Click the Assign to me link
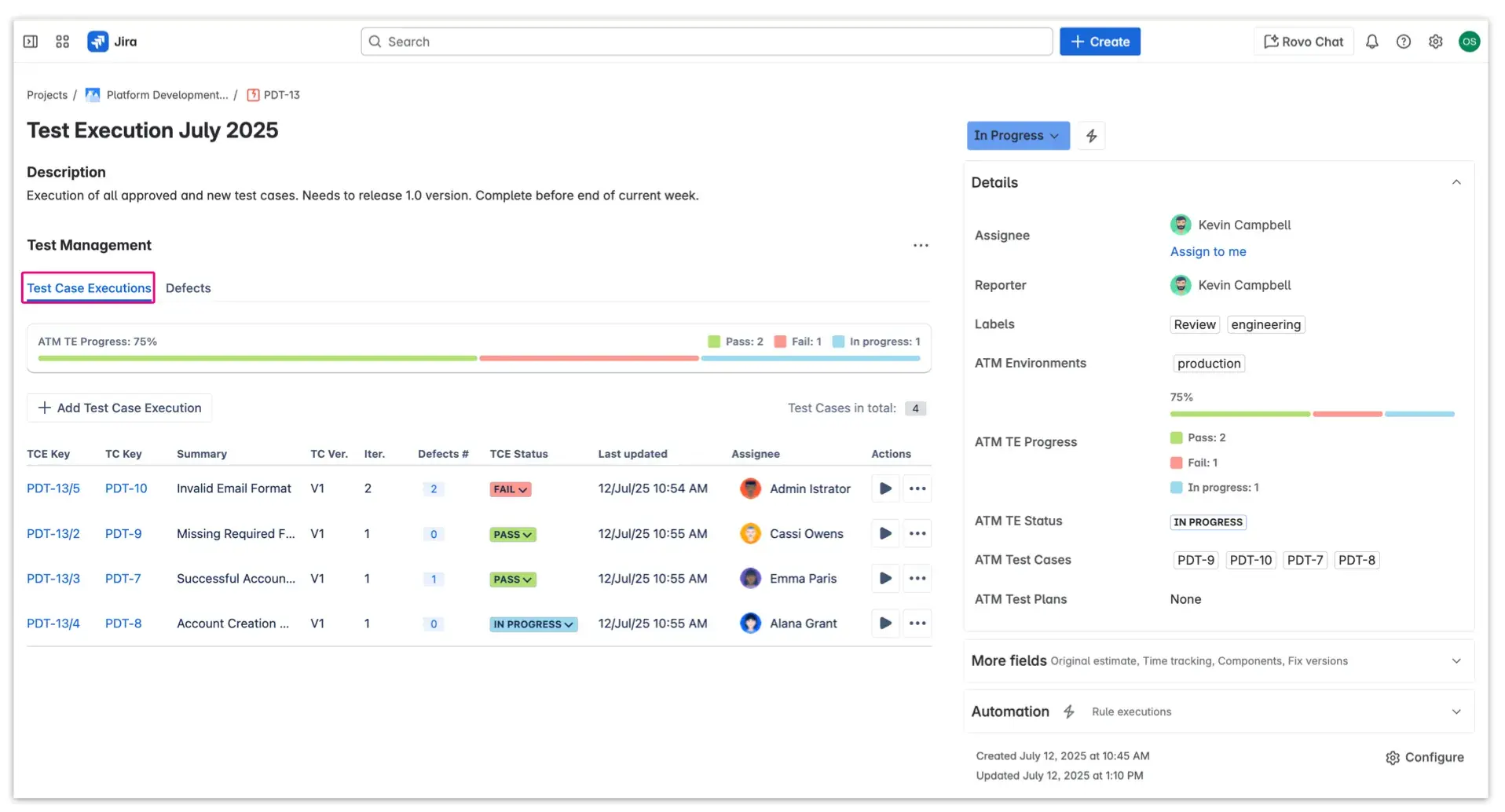The image size is (1505, 812). [1207, 251]
